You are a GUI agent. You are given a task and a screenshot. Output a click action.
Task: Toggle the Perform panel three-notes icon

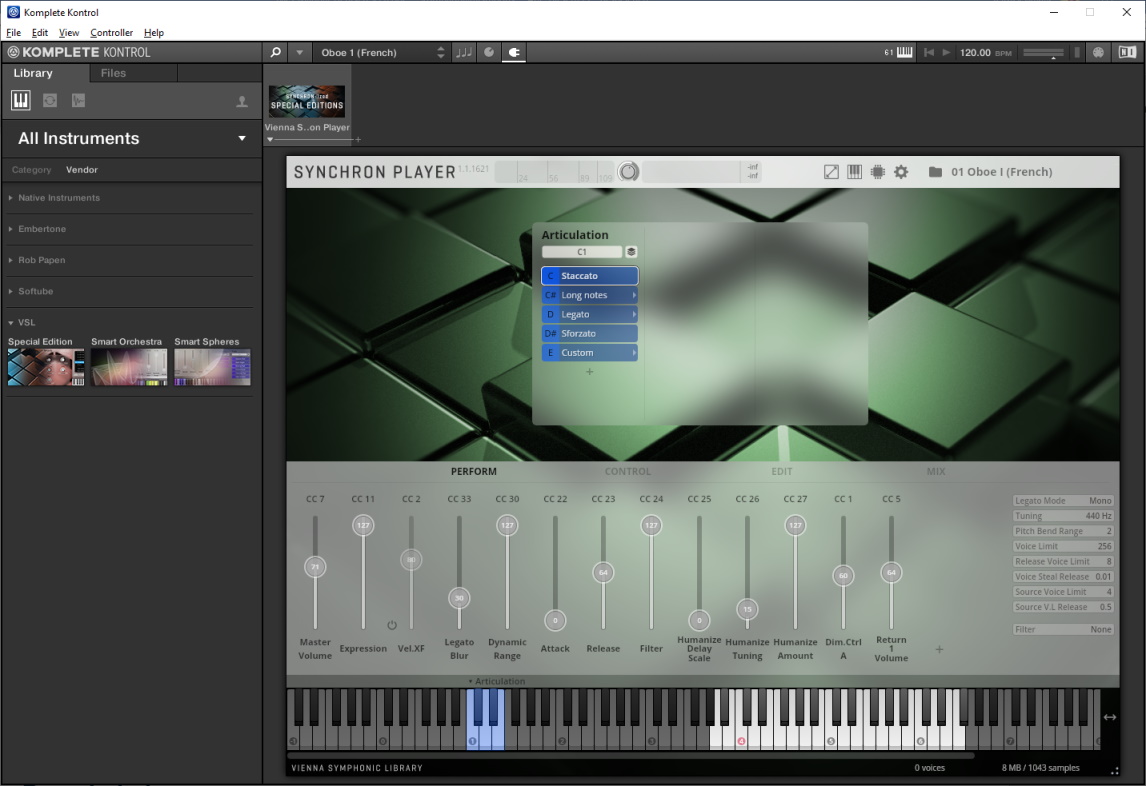click(x=463, y=53)
